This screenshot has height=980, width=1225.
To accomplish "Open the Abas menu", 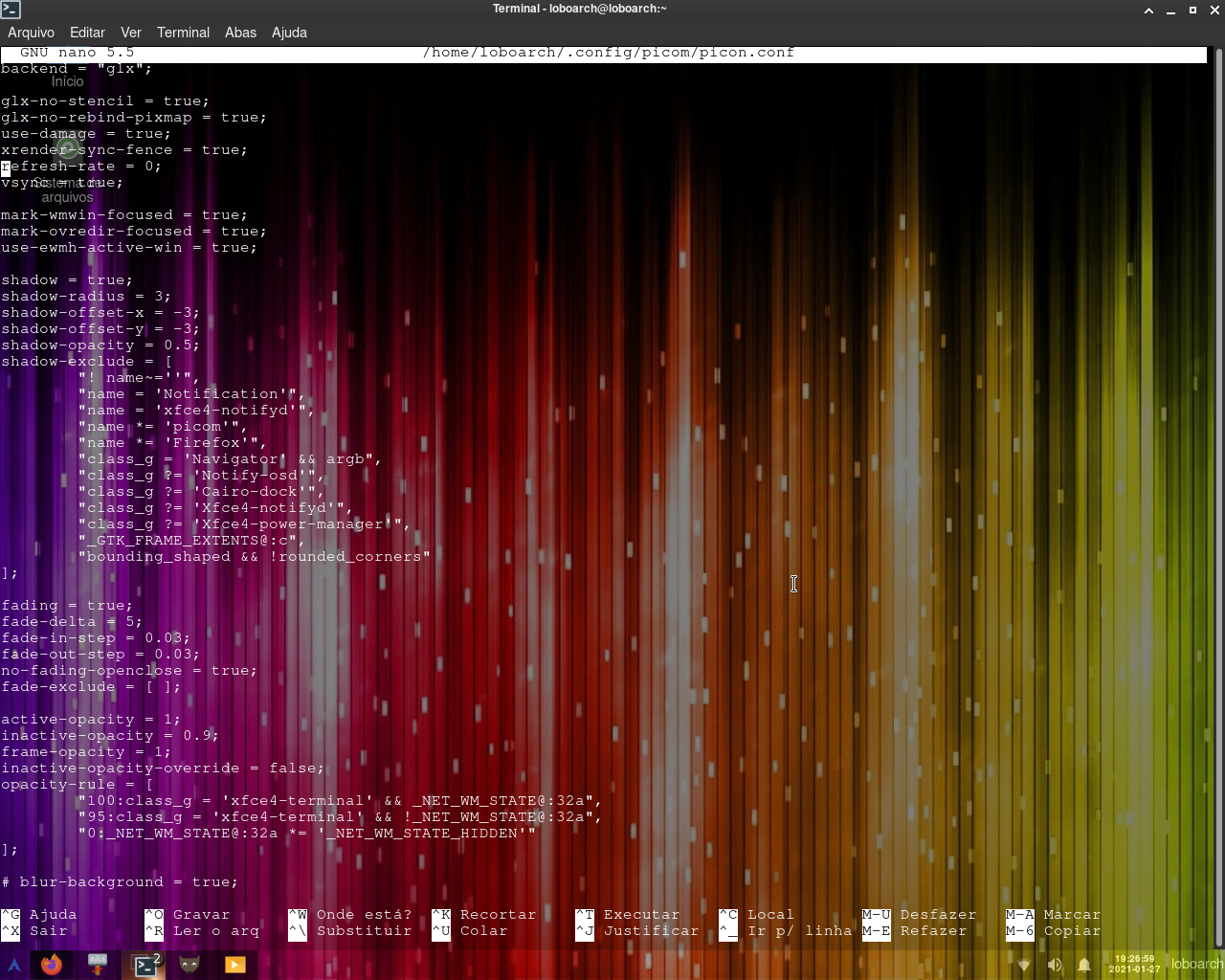I will 240,32.
